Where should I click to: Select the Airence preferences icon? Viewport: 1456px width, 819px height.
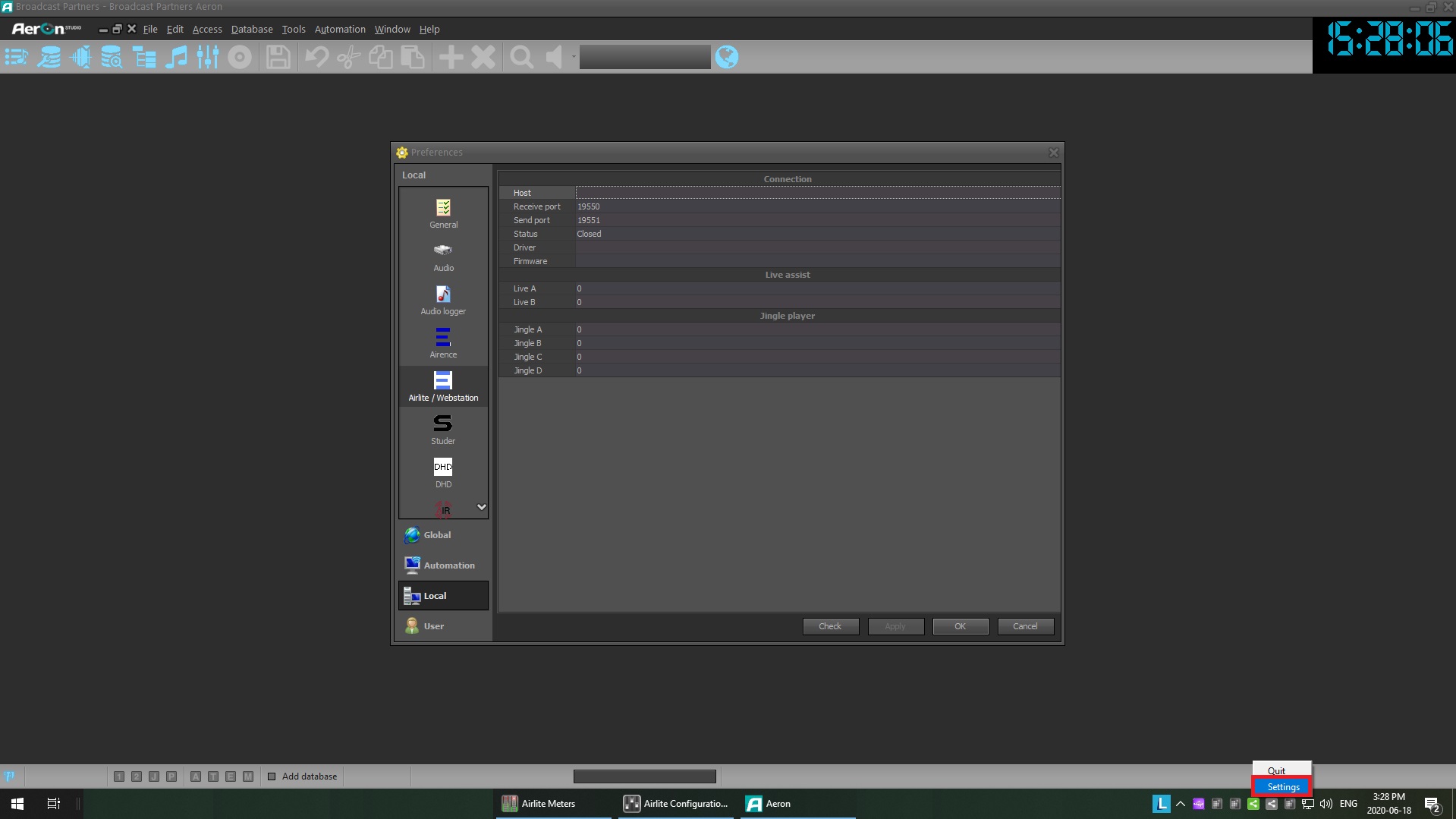point(443,343)
